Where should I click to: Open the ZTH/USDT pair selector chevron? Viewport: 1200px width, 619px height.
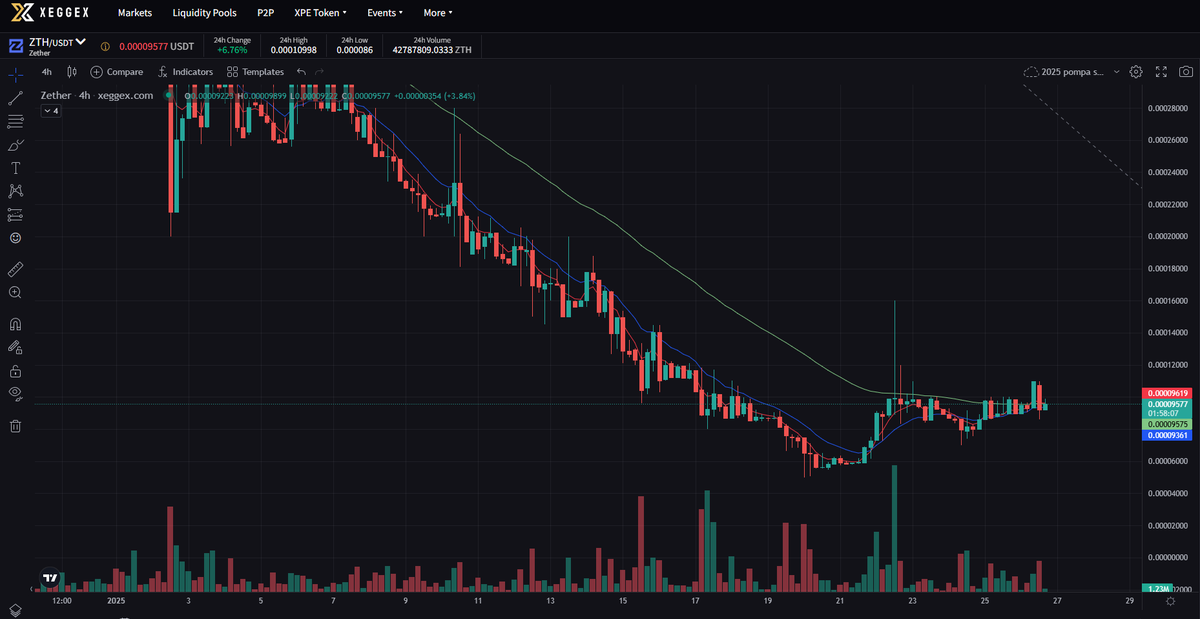[81, 42]
